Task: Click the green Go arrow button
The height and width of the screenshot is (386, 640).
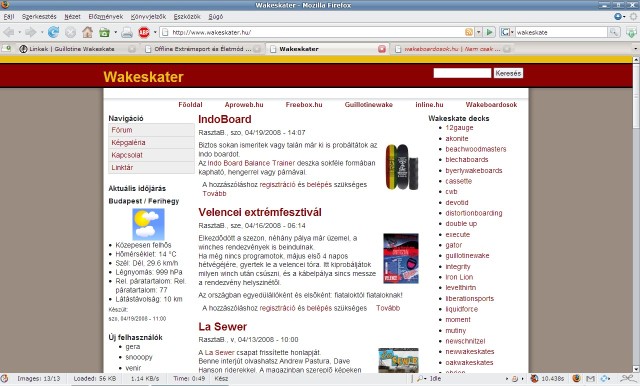Action: [490, 32]
